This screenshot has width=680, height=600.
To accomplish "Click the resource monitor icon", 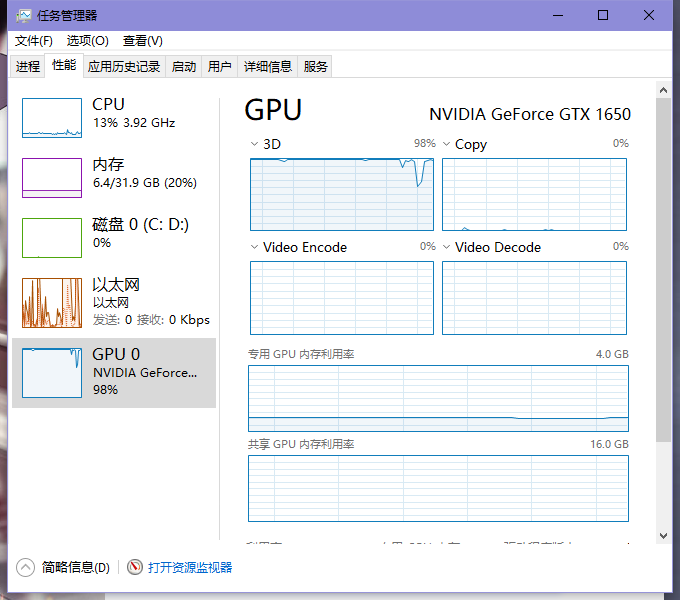I will [135, 567].
